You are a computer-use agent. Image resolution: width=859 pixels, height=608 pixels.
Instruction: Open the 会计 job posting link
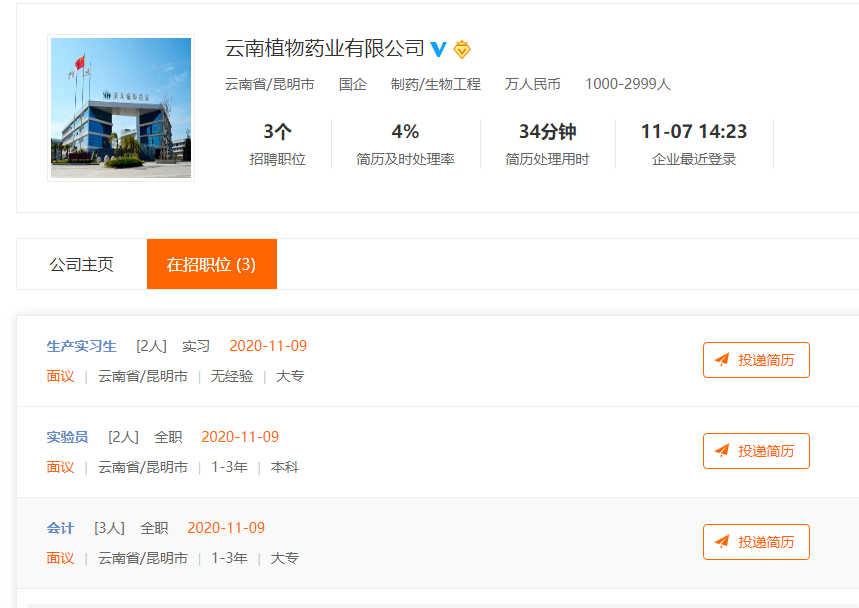60,528
